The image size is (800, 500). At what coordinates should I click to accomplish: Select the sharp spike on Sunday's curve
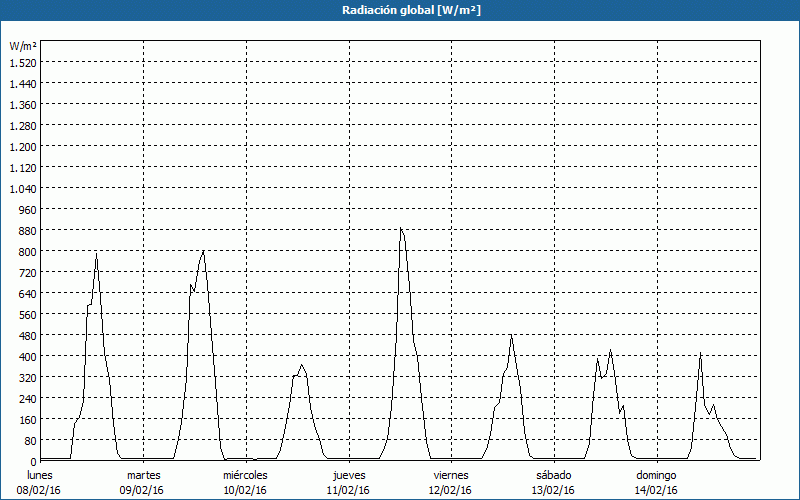coord(700,353)
